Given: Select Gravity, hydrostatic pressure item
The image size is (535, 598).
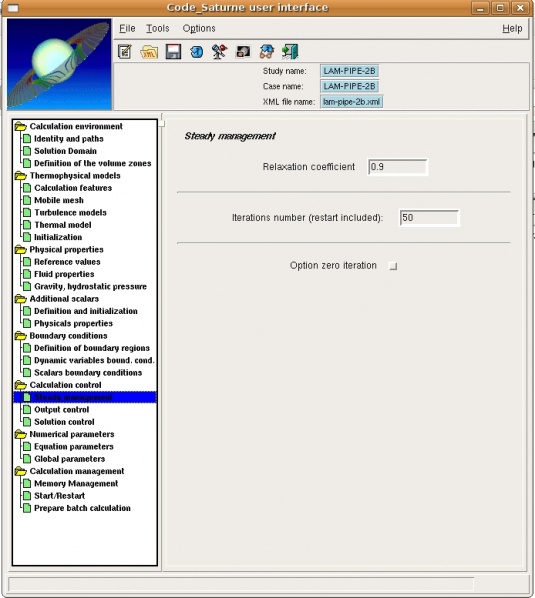Looking at the screenshot, I should tap(90, 286).
